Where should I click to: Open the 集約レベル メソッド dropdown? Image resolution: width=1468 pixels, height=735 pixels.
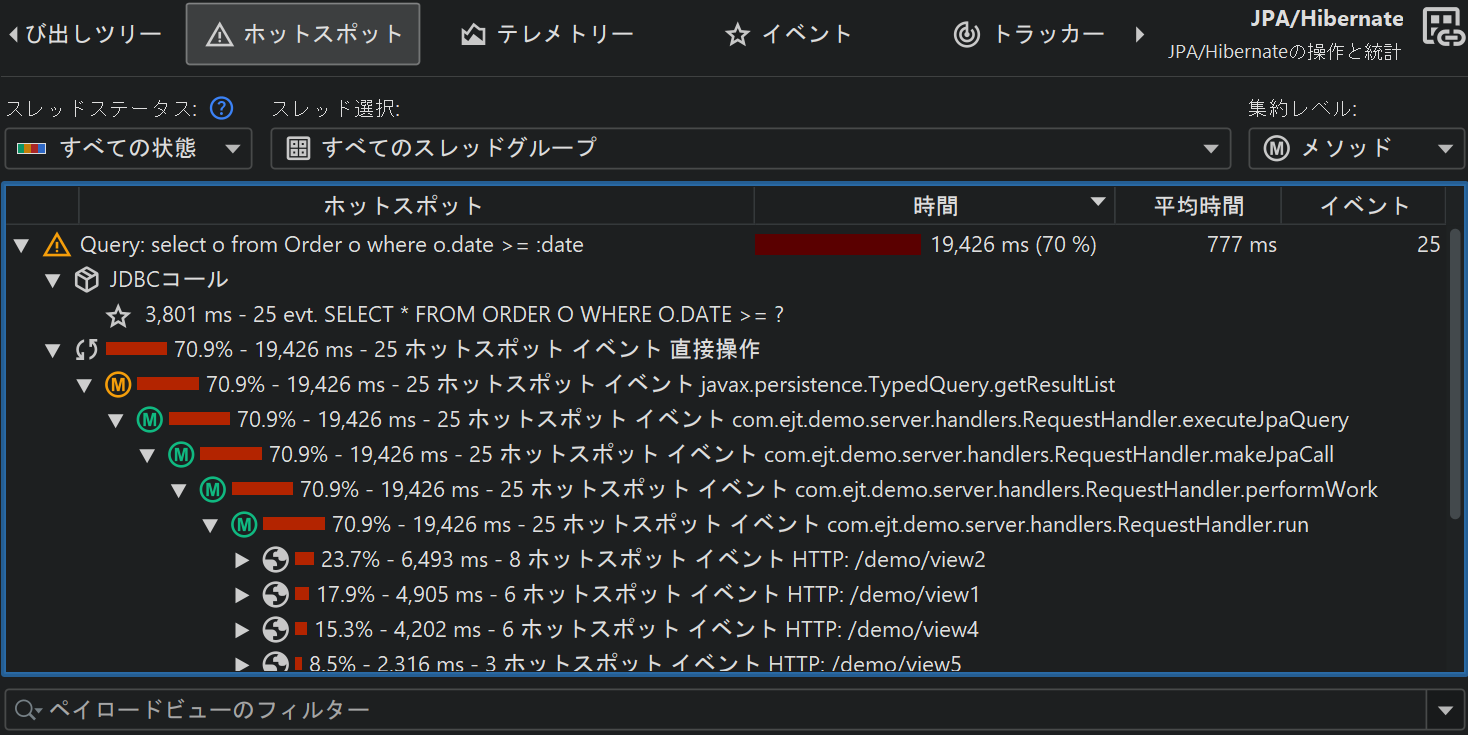1356,149
